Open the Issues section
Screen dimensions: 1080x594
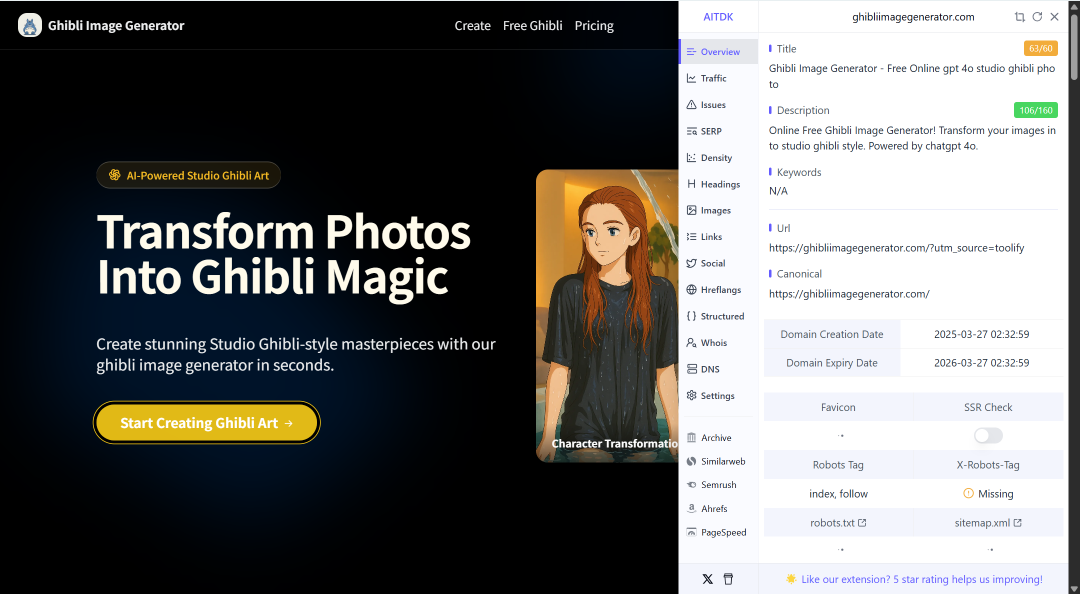tap(718, 105)
